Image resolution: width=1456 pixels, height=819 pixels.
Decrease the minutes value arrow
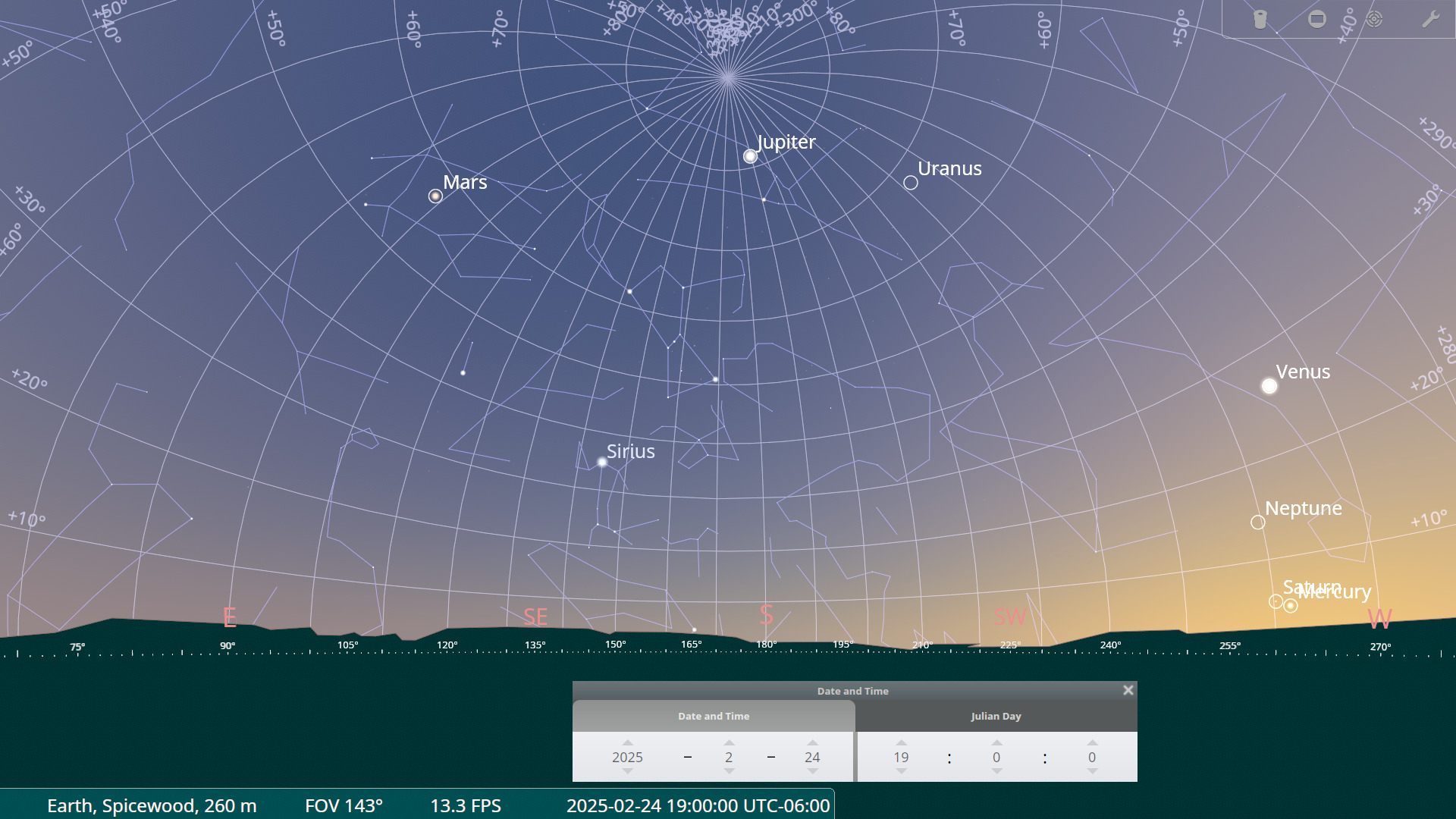pyautogui.click(x=996, y=772)
